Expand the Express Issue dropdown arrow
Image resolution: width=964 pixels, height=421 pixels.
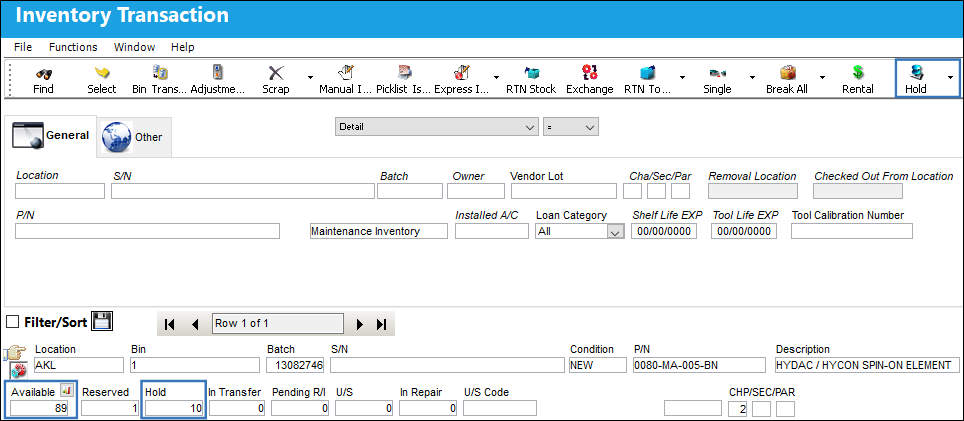(x=496, y=77)
